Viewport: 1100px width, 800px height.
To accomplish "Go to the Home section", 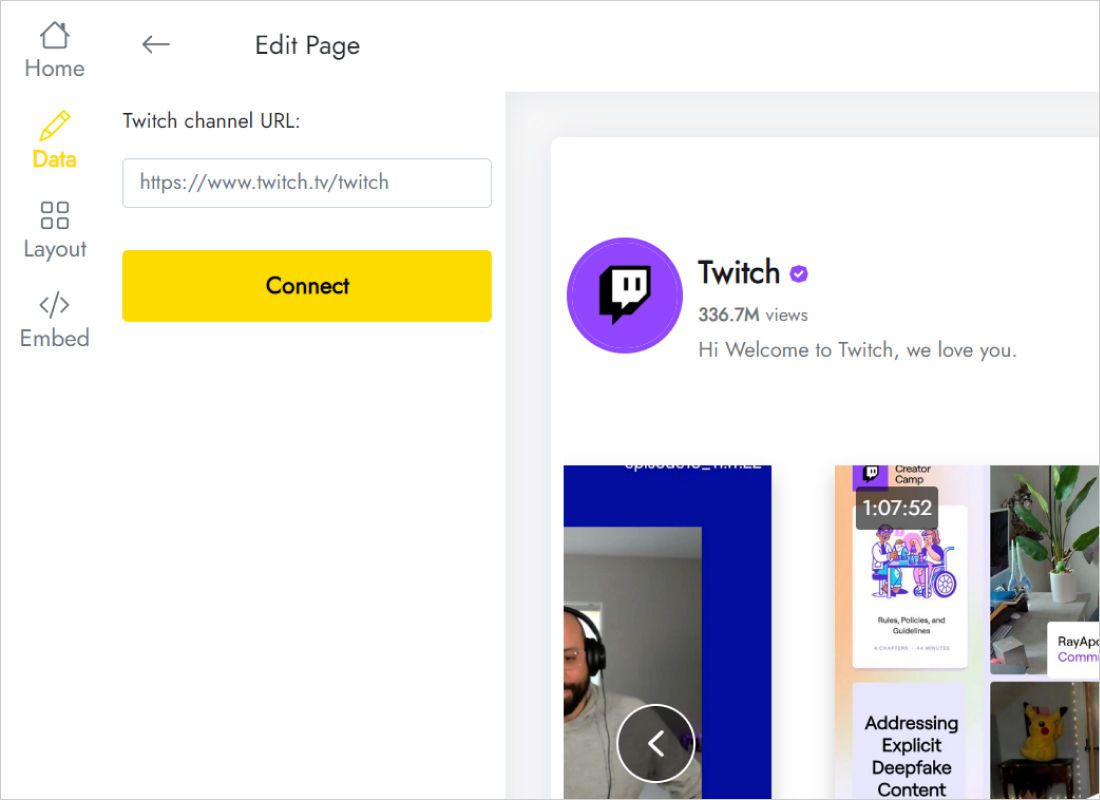I will [55, 50].
